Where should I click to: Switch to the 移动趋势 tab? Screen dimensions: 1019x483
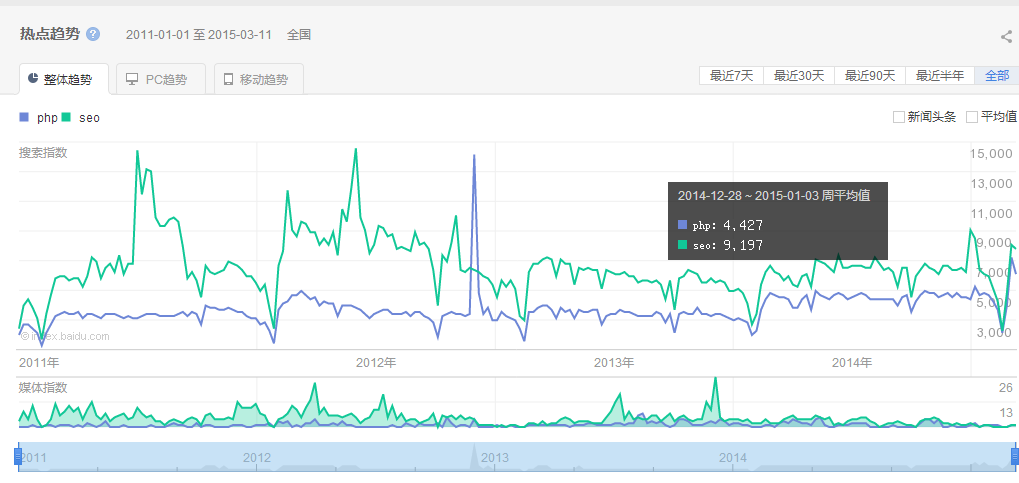pyautogui.click(x=259, y=79)
